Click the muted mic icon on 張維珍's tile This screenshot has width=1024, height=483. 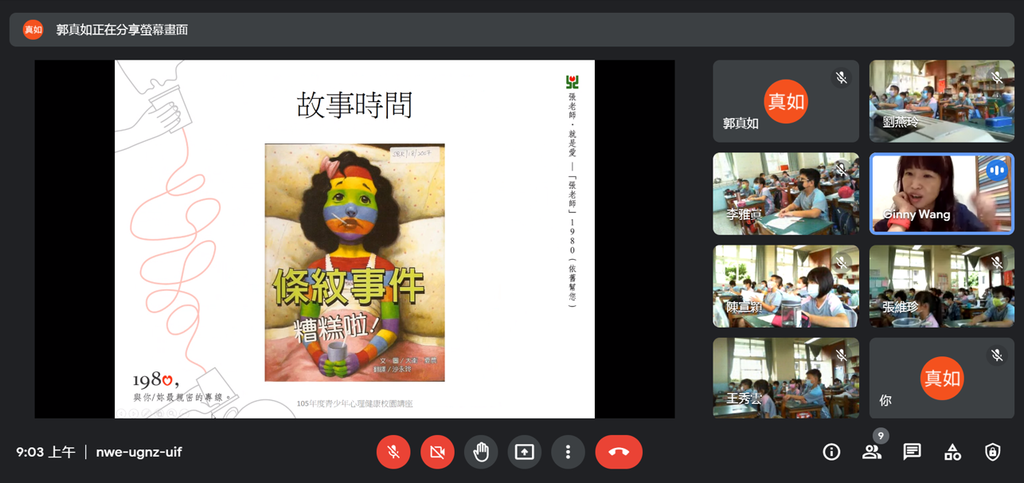[997, 262]
